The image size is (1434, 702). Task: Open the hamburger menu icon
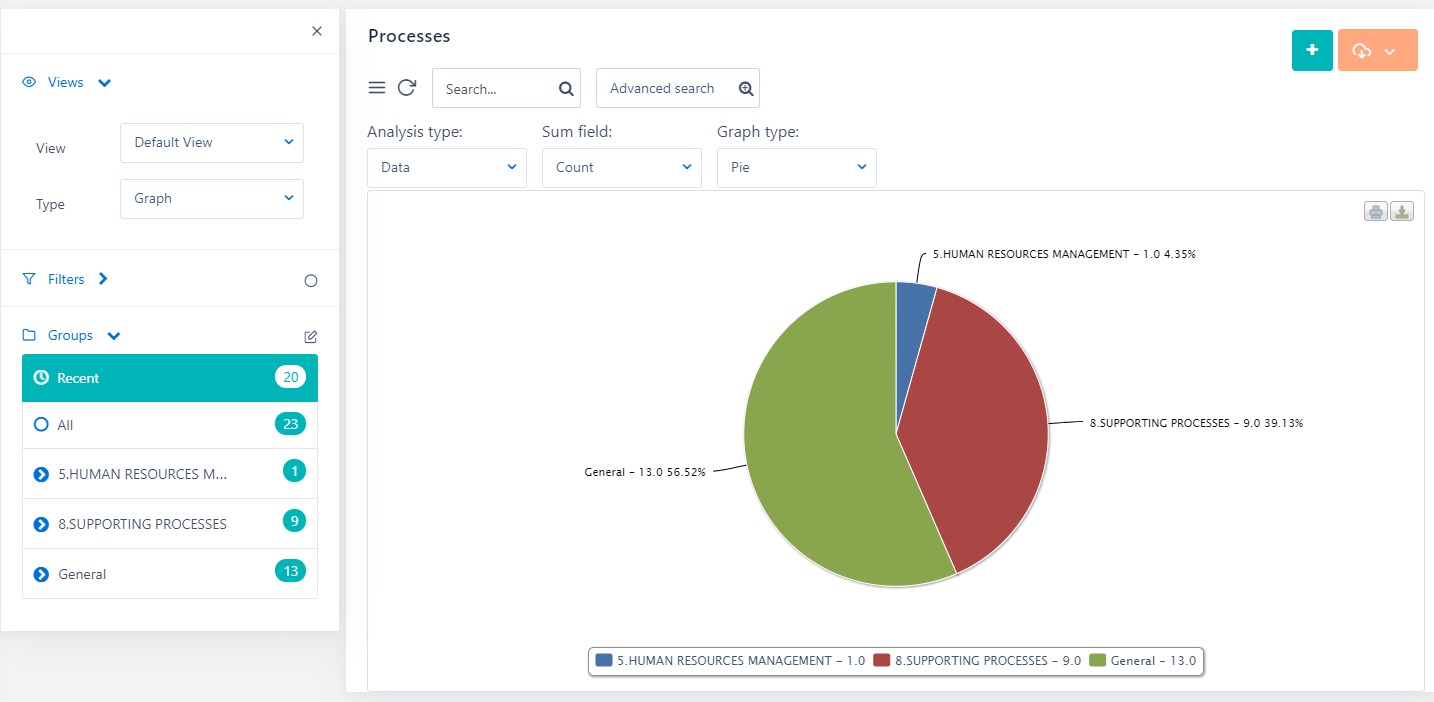377,88
